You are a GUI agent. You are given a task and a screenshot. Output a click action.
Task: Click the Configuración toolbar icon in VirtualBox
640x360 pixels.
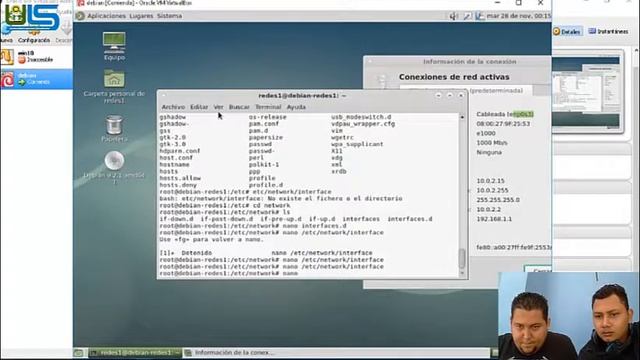point(34,35)
